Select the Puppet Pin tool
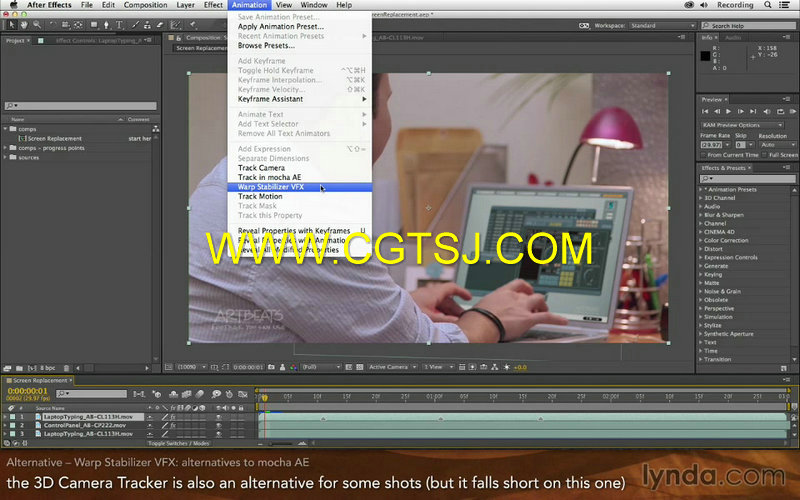Viewport: 800px width, 500px height. (x=193, y=24)
